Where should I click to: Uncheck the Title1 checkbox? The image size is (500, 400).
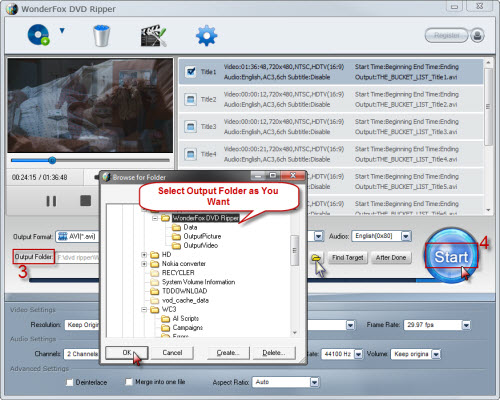191,72
